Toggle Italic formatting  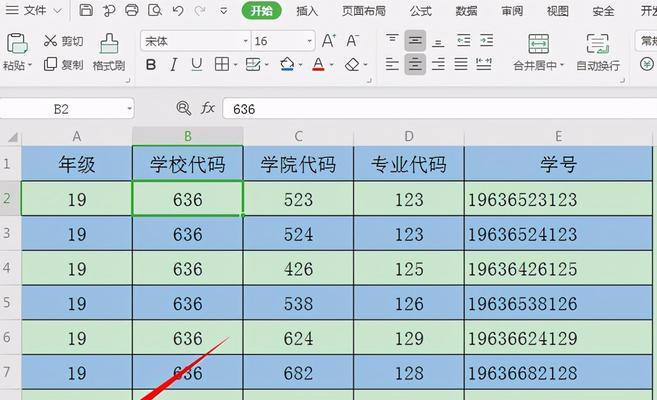[173, 65]
